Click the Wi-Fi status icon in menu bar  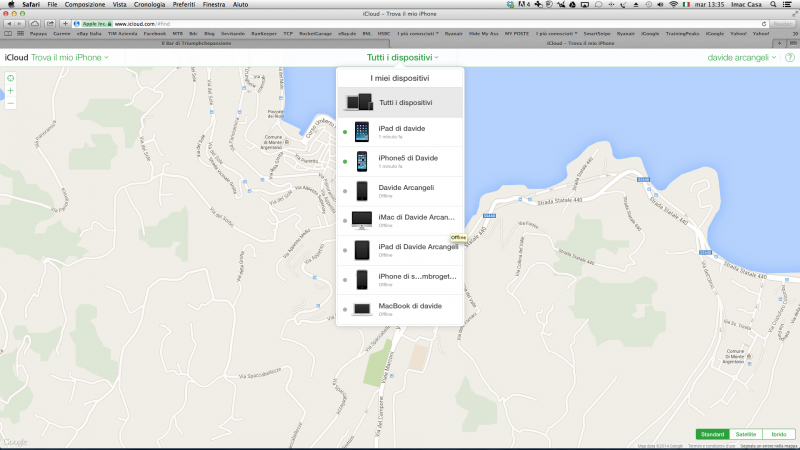point(673,5)
